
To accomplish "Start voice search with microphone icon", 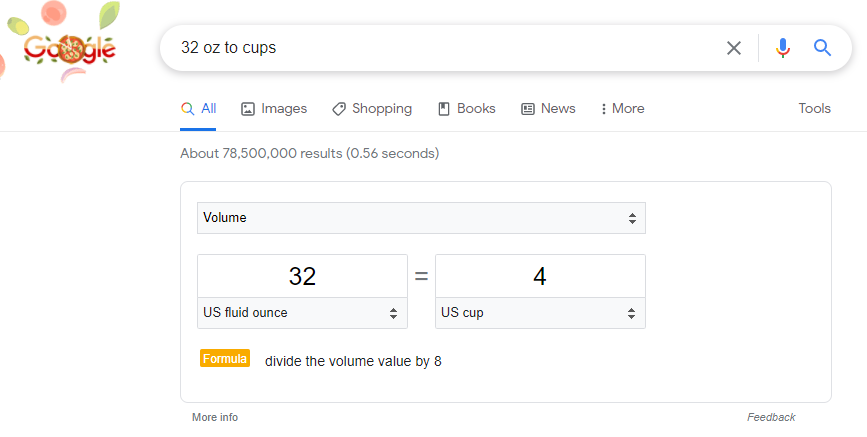I will click(782, 48).
